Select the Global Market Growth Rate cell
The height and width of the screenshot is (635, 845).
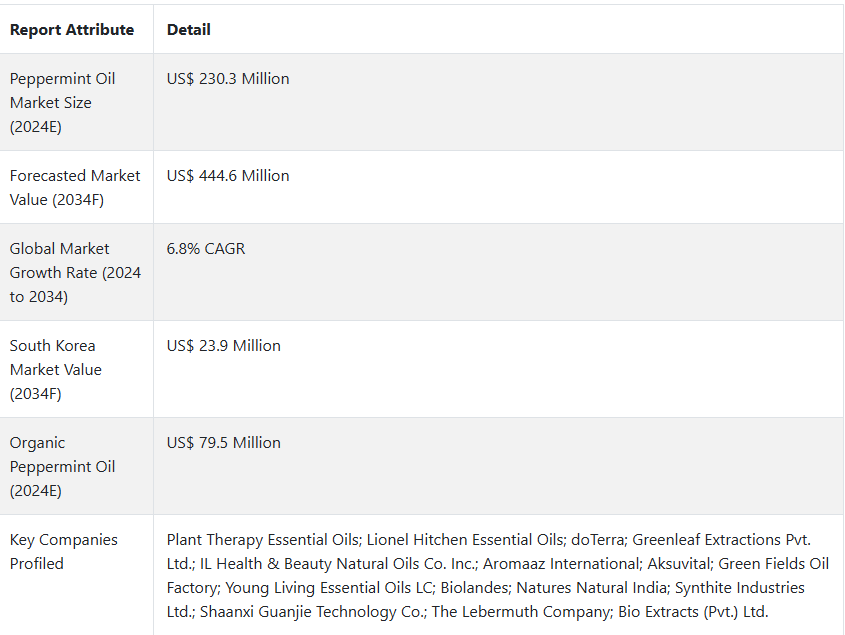pos(75,272)
